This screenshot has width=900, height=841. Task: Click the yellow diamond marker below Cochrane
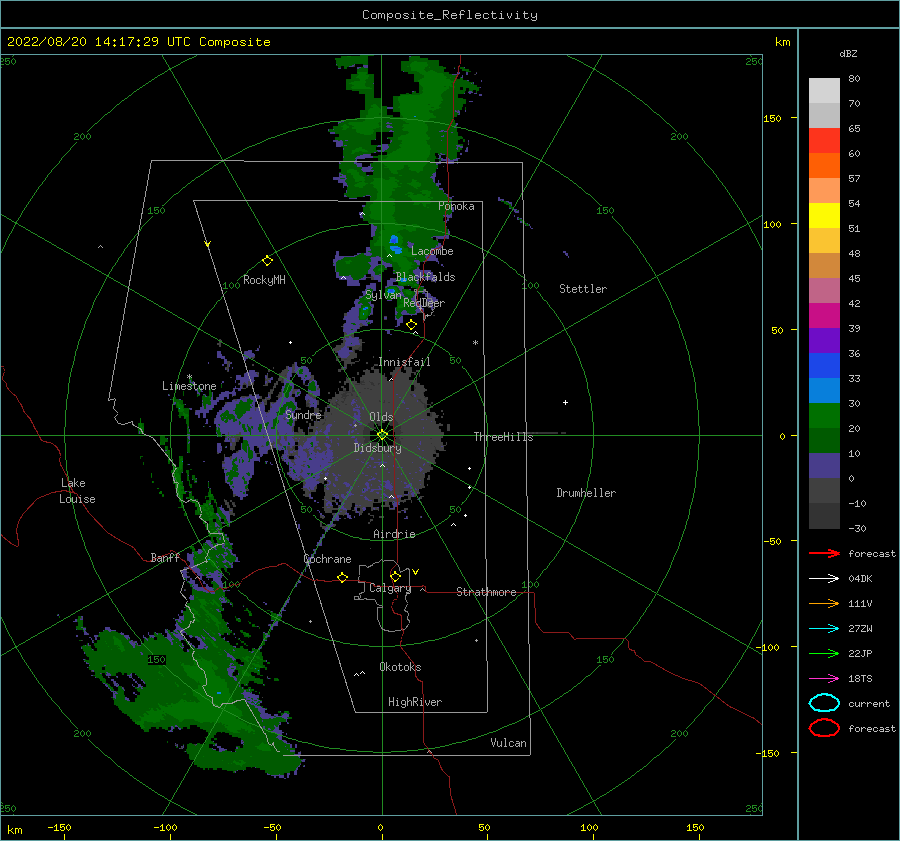(x=342, y=577)
